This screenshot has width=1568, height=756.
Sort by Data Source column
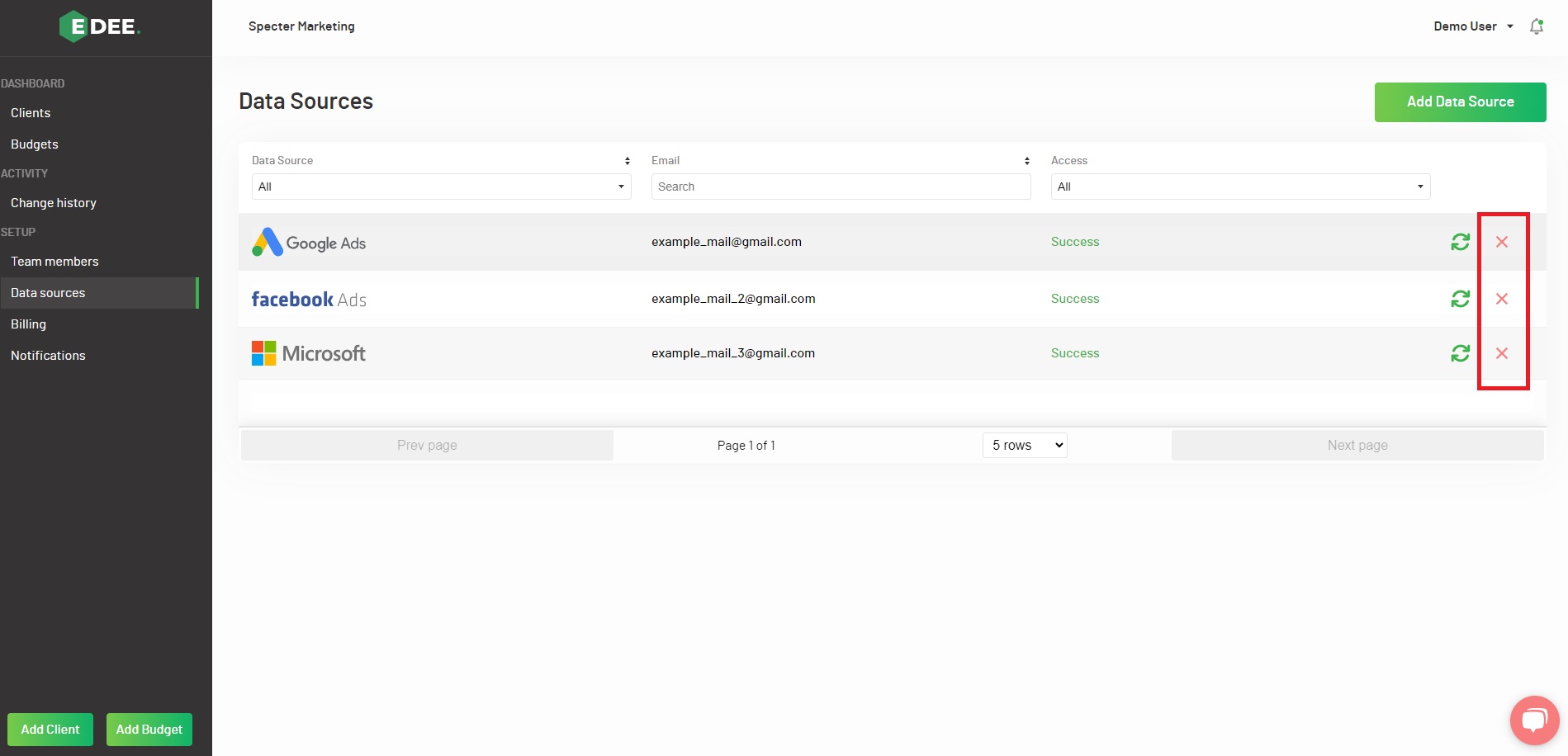pyautogui.click(x=628, y=161)
